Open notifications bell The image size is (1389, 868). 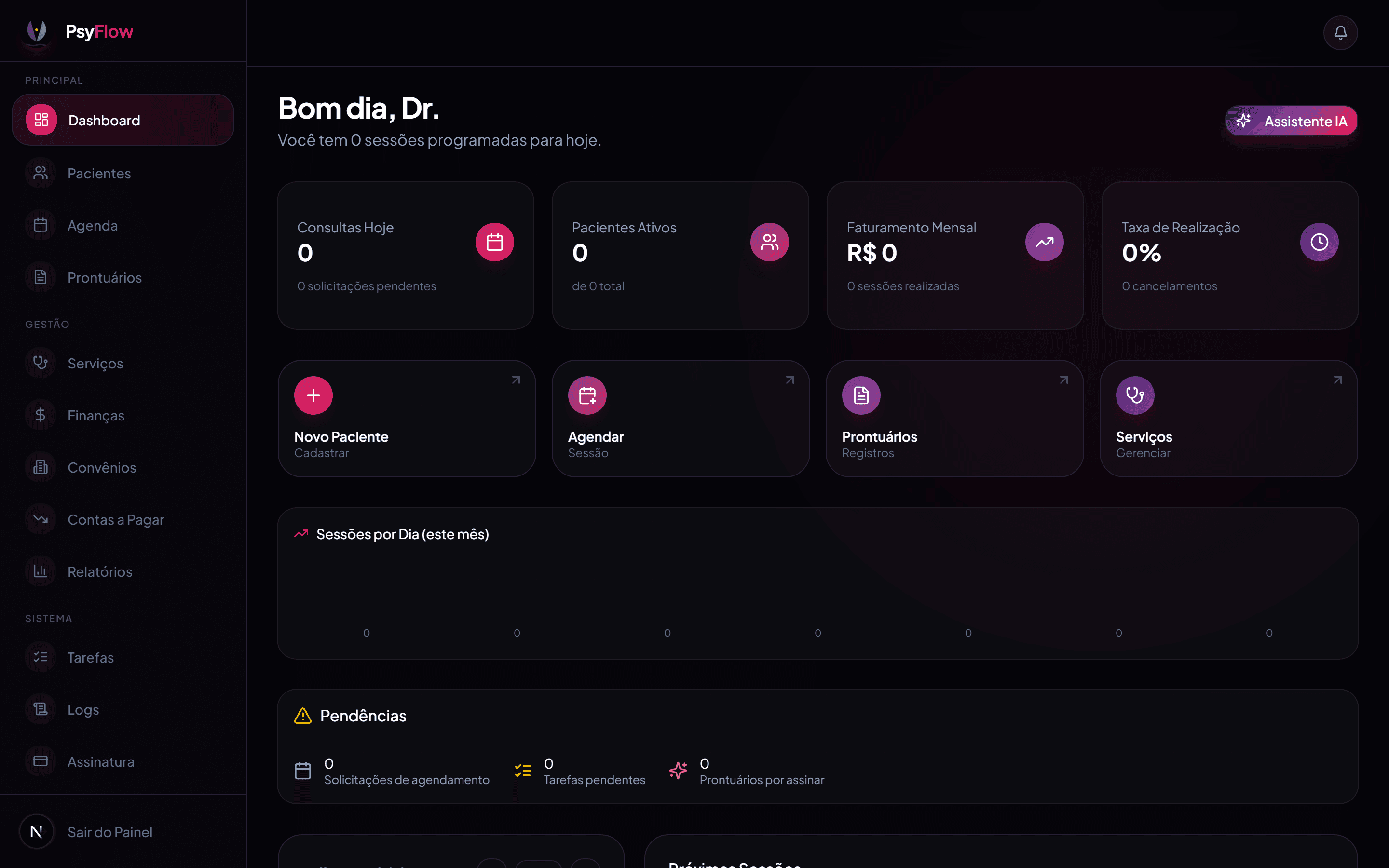click(1340, 33)
